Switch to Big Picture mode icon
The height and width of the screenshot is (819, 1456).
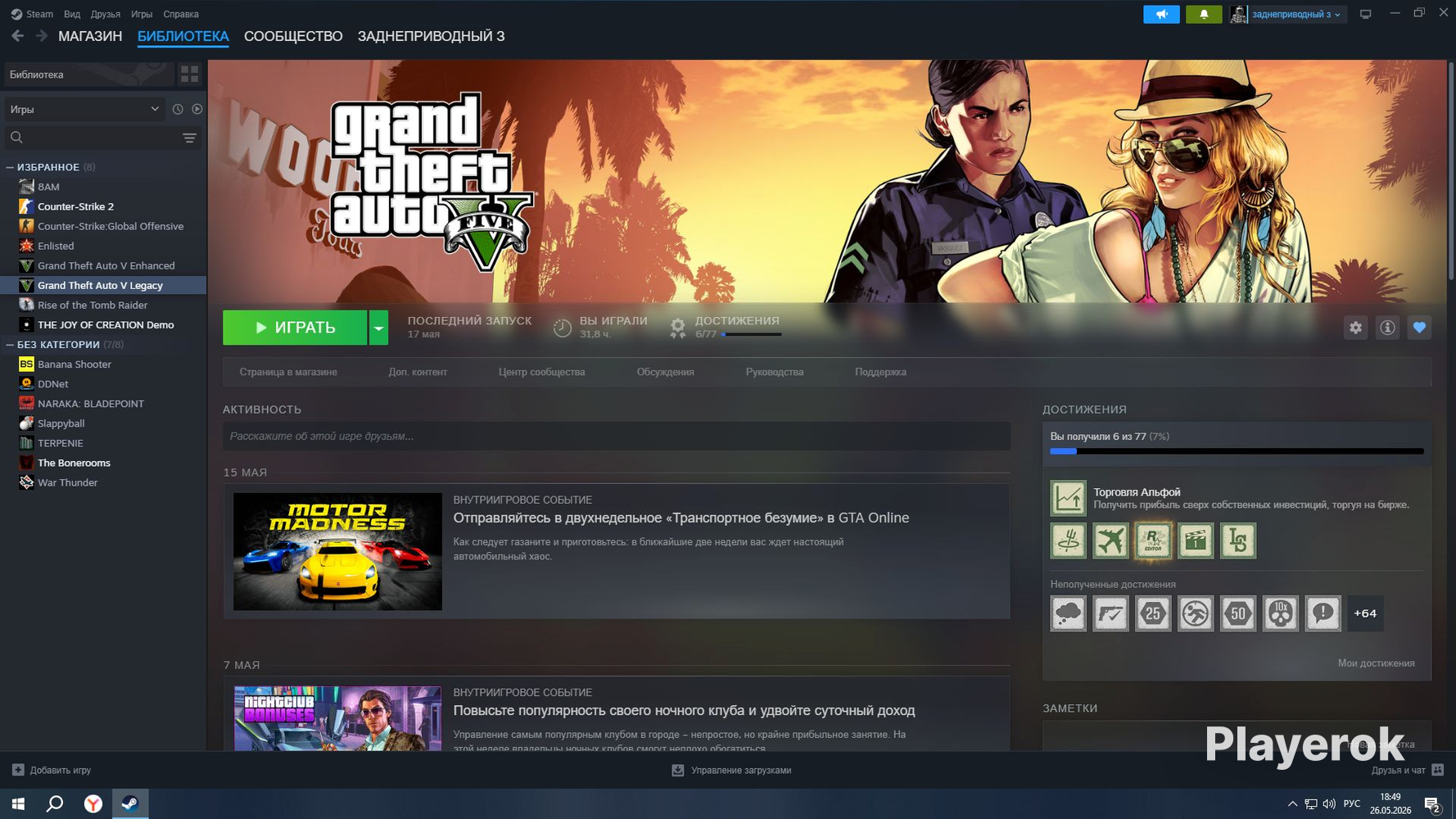(x=1365, y=14)
